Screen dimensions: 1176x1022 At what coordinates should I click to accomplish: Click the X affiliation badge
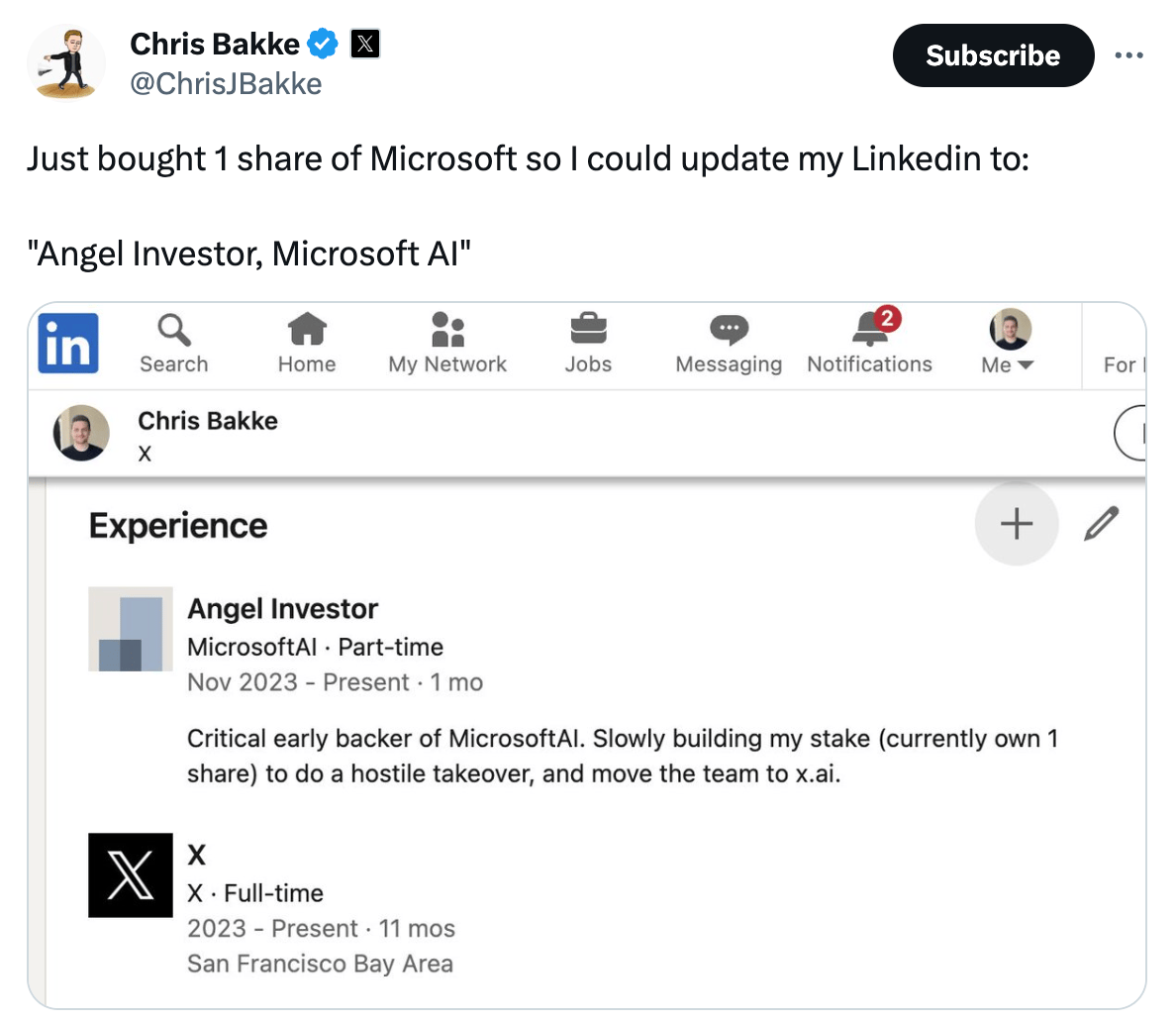coord(365,44)
